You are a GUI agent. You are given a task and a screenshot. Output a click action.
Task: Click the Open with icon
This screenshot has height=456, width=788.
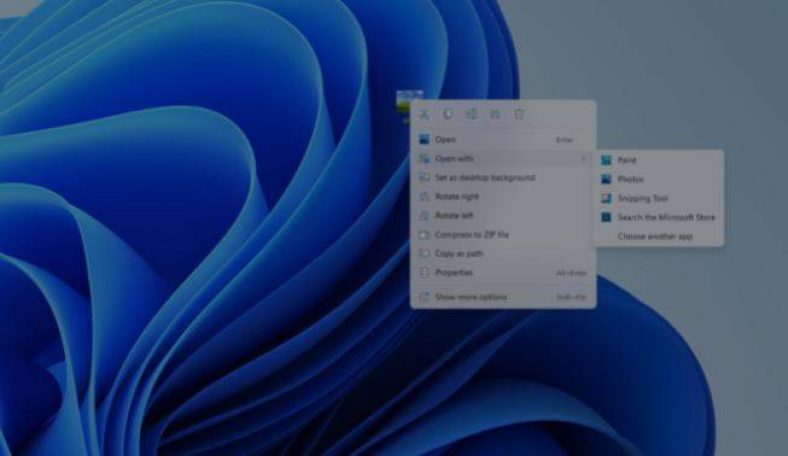click(425, 159)
